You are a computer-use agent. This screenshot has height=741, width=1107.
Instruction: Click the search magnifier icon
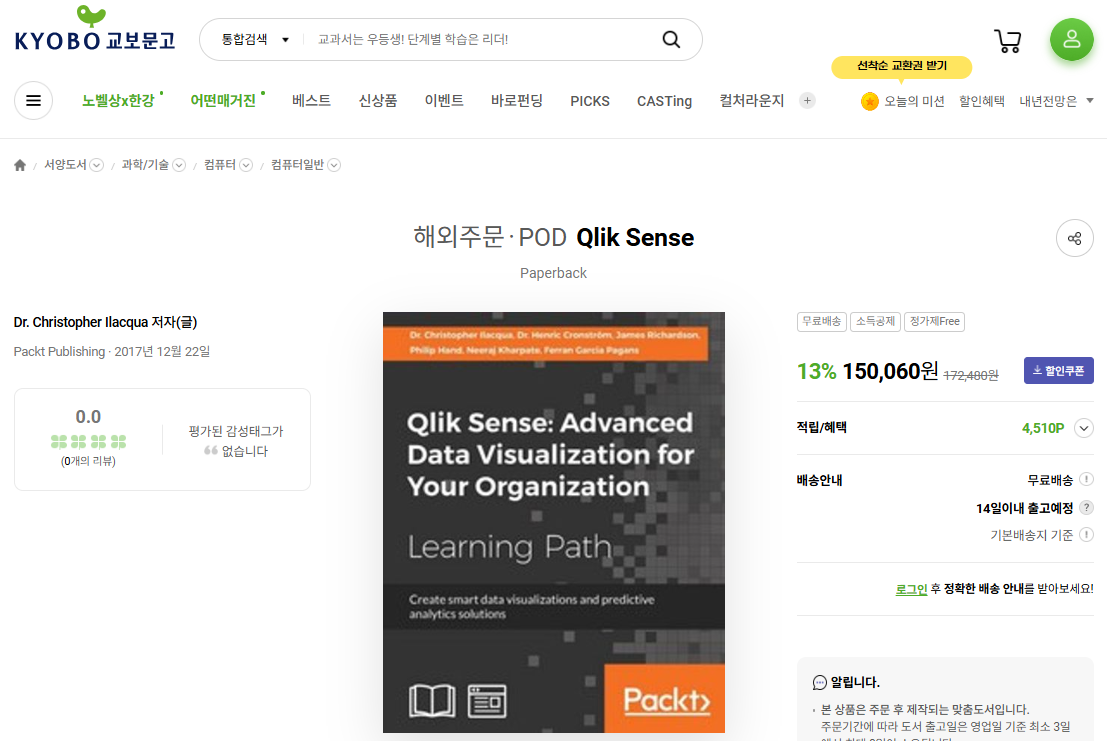coord(671,40)
